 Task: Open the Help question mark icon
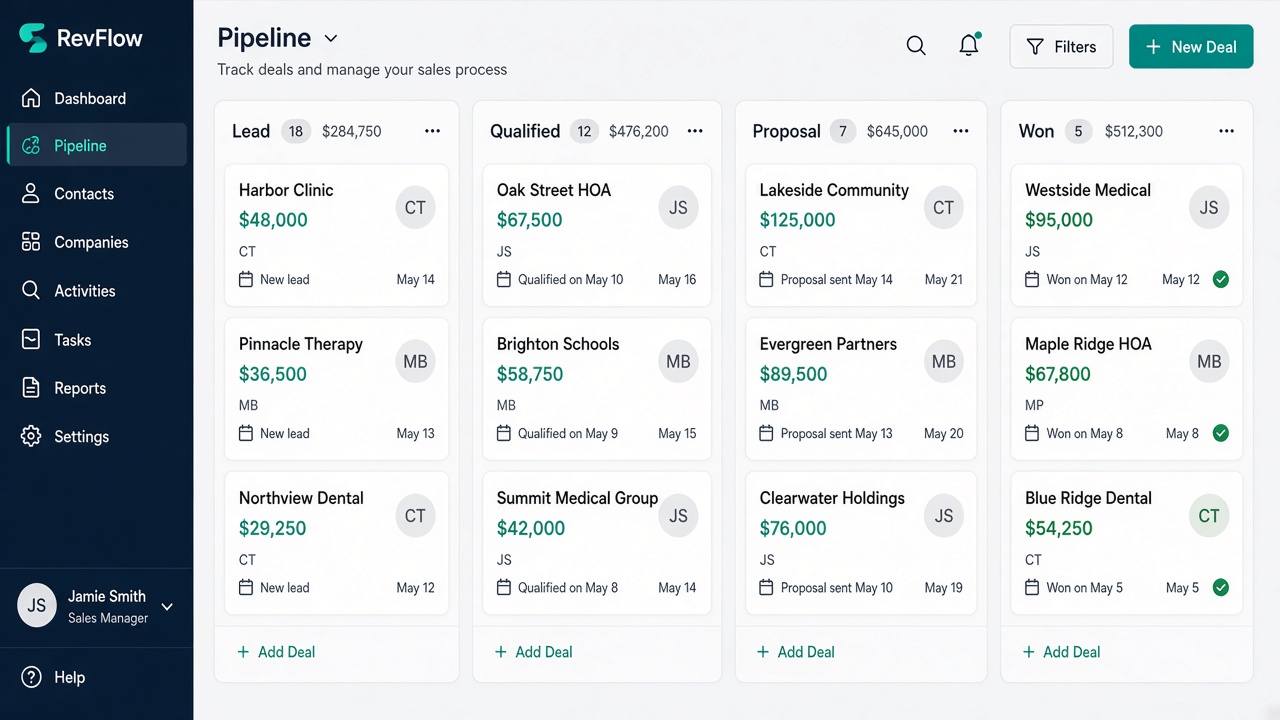(x=32, y=677)
